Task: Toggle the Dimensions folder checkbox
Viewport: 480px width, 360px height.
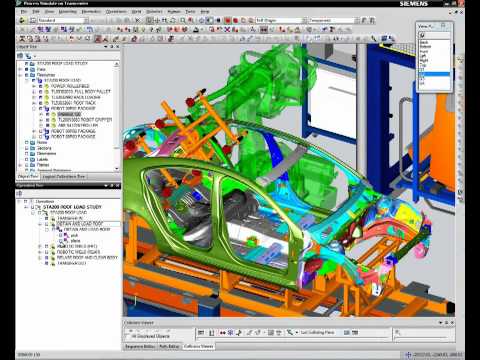Action: pyautogui.click(x=27, y=154)
